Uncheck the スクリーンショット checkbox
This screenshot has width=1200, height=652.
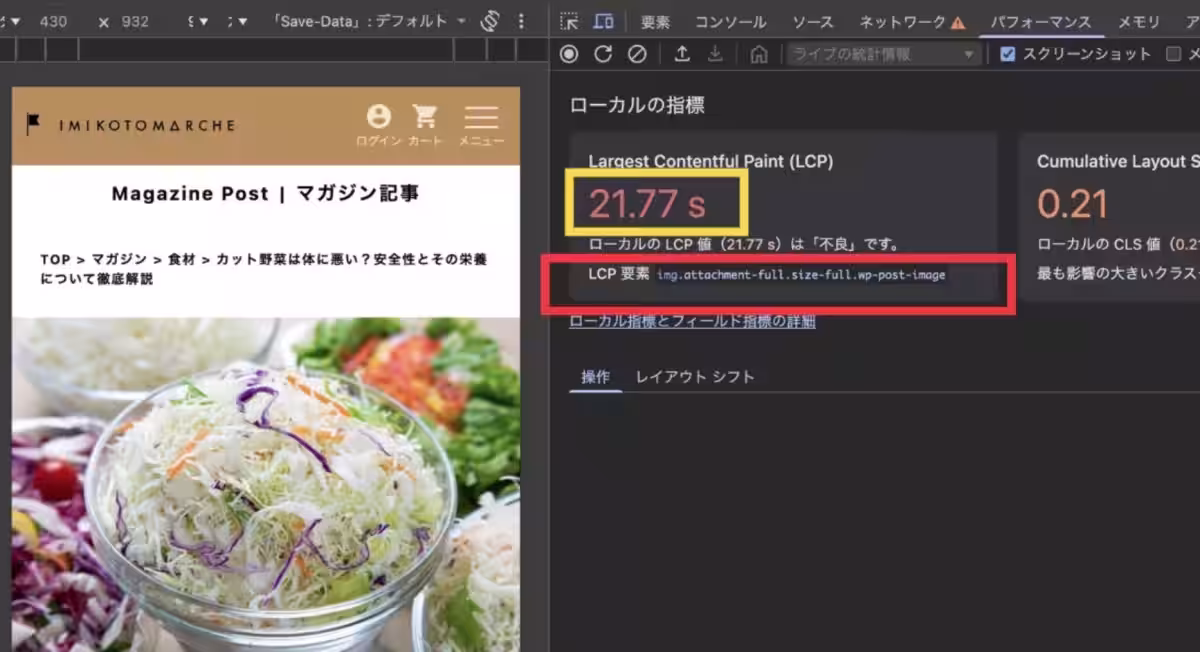[1008, 55]
